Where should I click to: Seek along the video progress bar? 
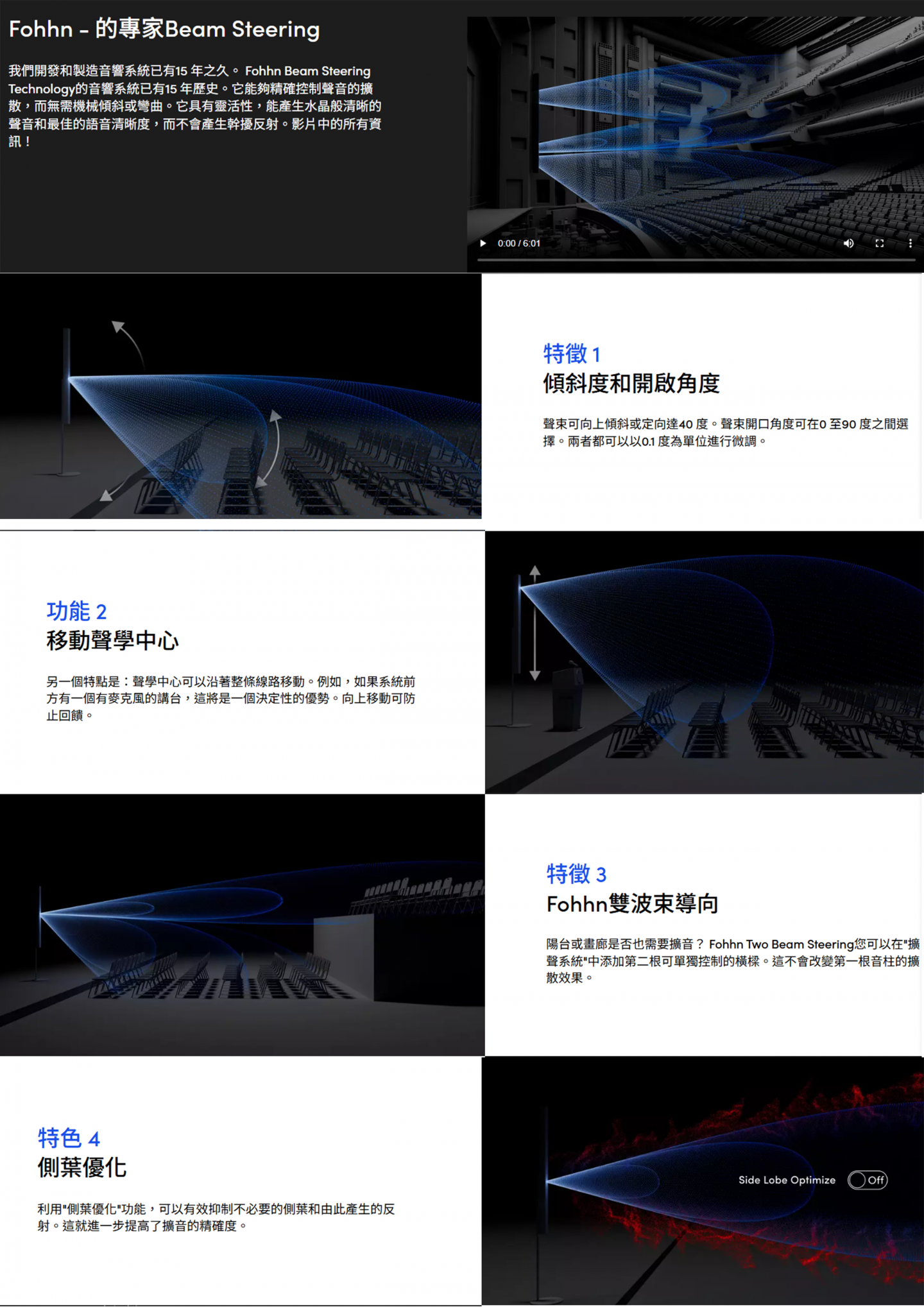(x=696, y=260)
